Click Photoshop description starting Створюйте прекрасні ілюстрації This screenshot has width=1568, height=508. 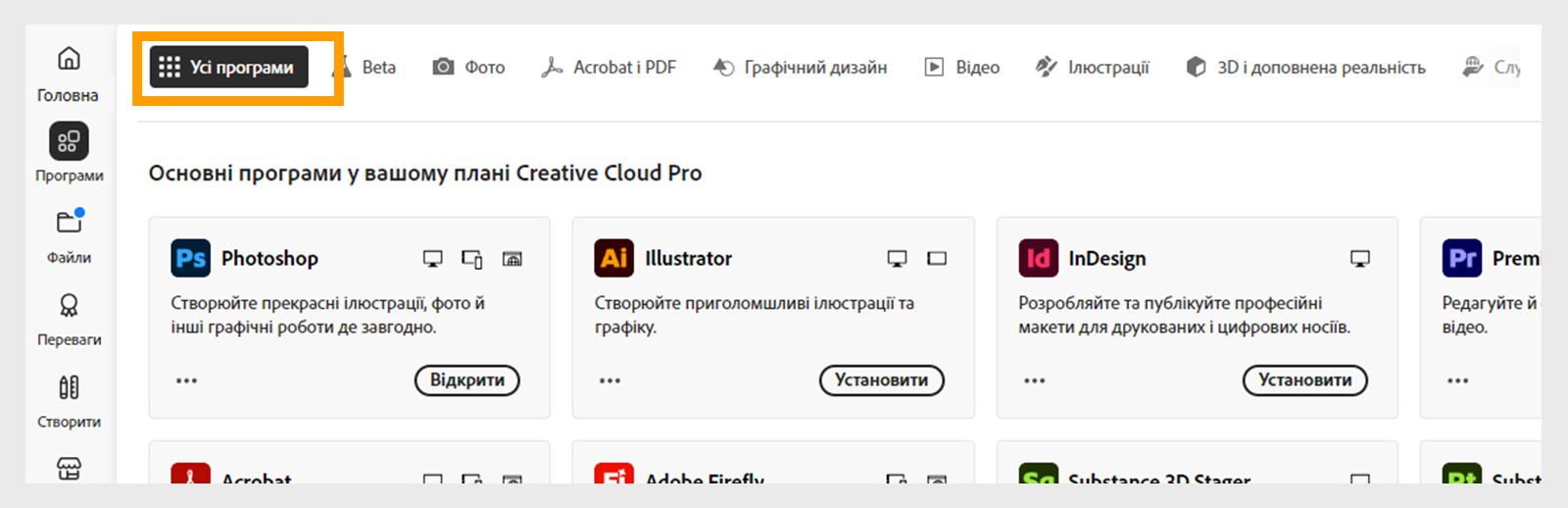tap(328, 315)
